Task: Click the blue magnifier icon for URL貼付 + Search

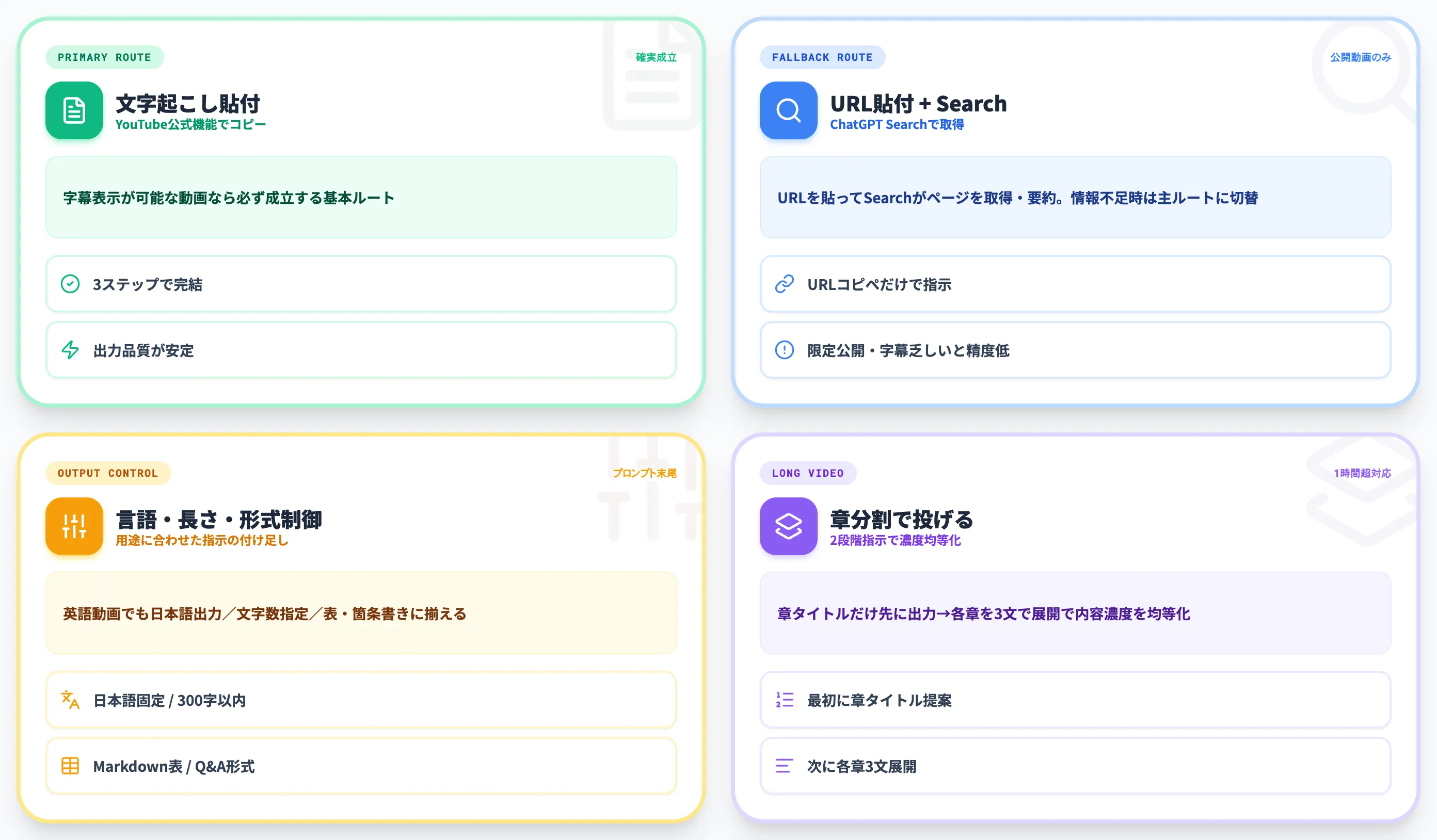Action: [789, 110]
